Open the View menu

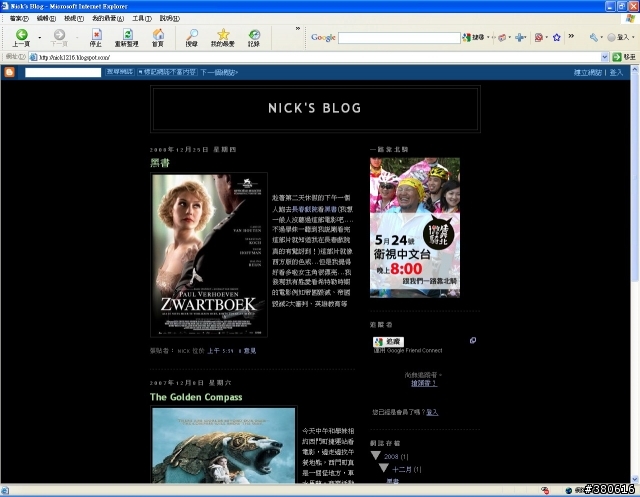click(x=74, y=18)
